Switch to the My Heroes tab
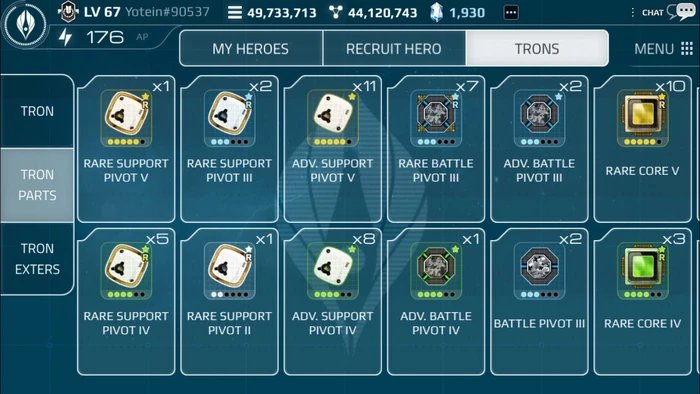700x394 pixels. [250, 48]
